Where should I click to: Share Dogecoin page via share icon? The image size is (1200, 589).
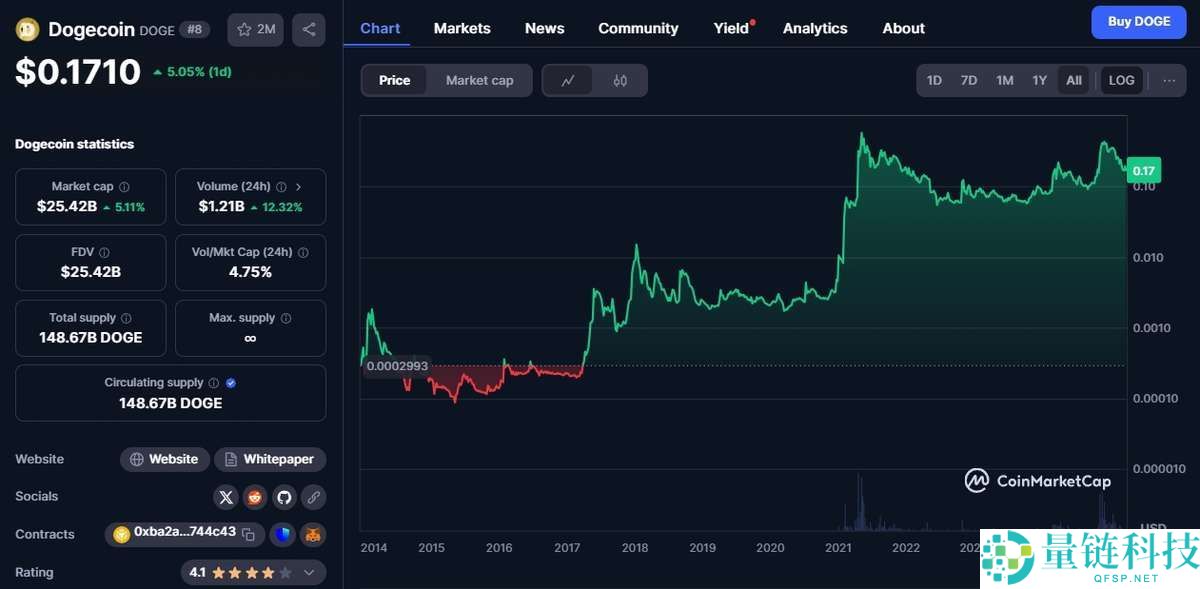click(308, 29)
